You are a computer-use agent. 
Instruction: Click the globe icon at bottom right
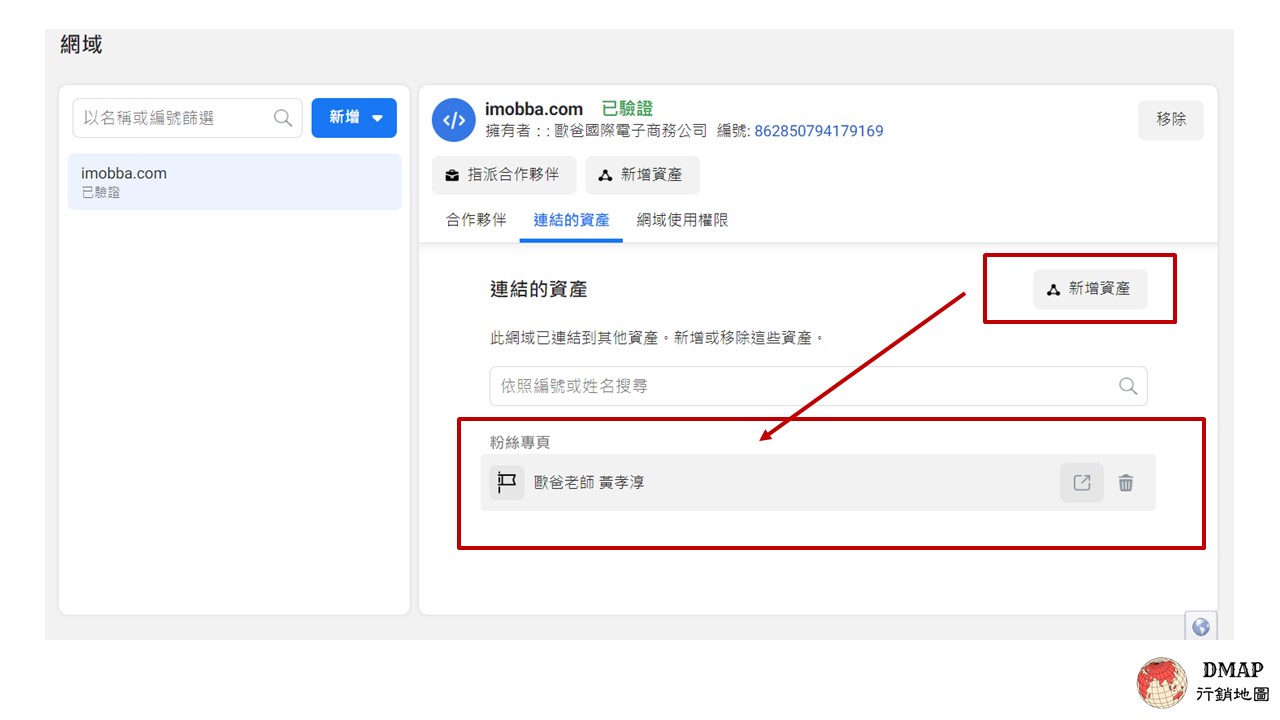coord(1201,627)
